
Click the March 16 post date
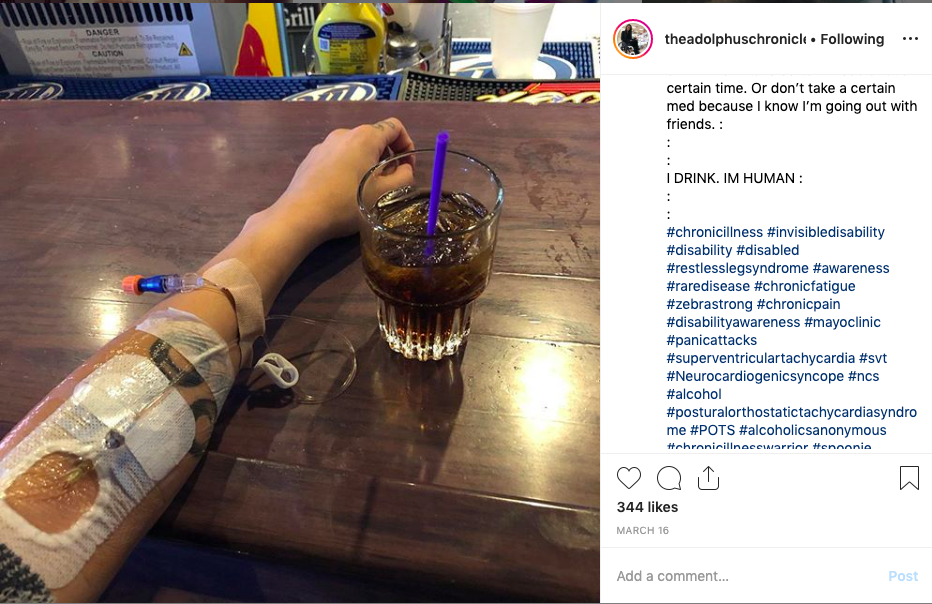[x=643, y=530]
